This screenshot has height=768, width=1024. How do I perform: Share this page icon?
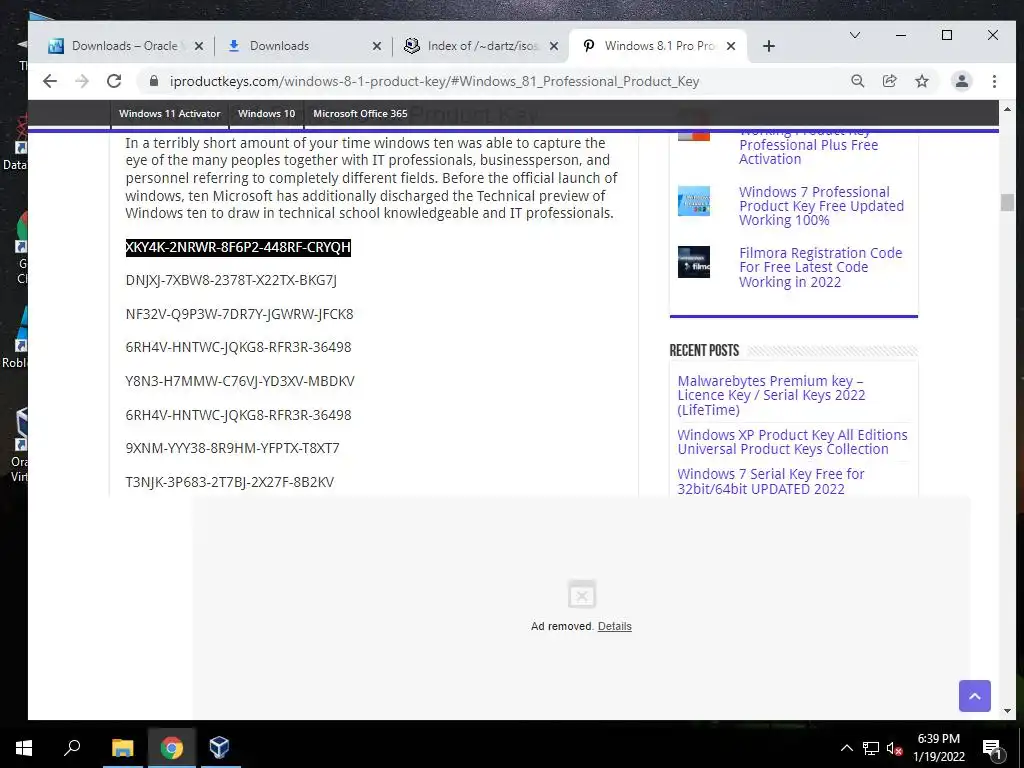point(889,81)
